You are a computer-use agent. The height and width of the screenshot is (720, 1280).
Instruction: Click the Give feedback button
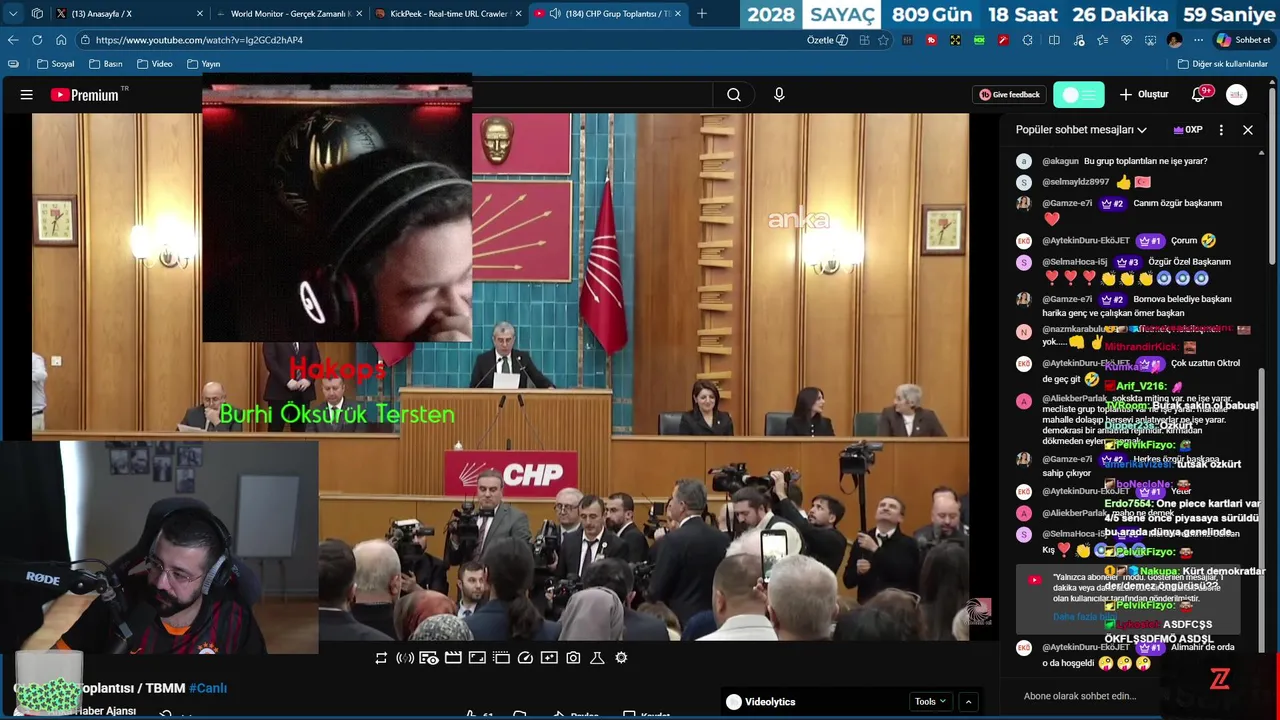1010,95
